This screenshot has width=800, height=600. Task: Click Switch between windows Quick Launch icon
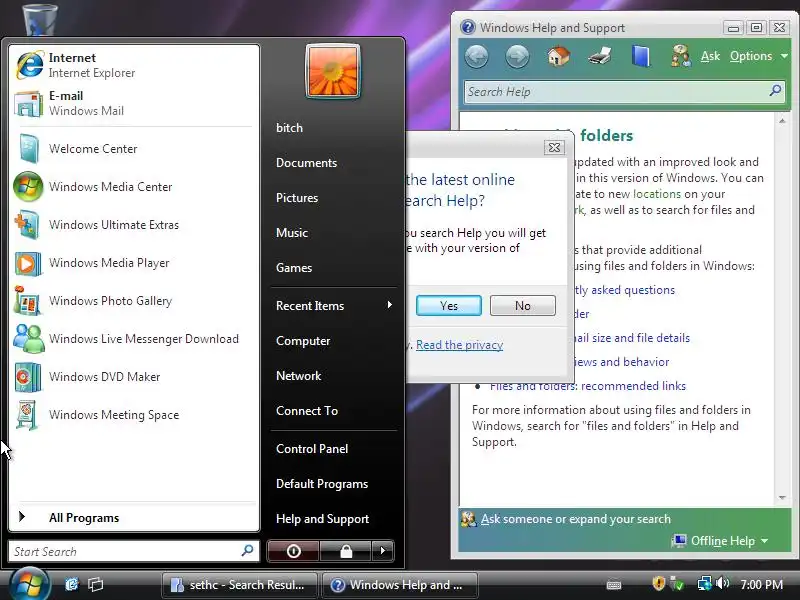point(95,584)
